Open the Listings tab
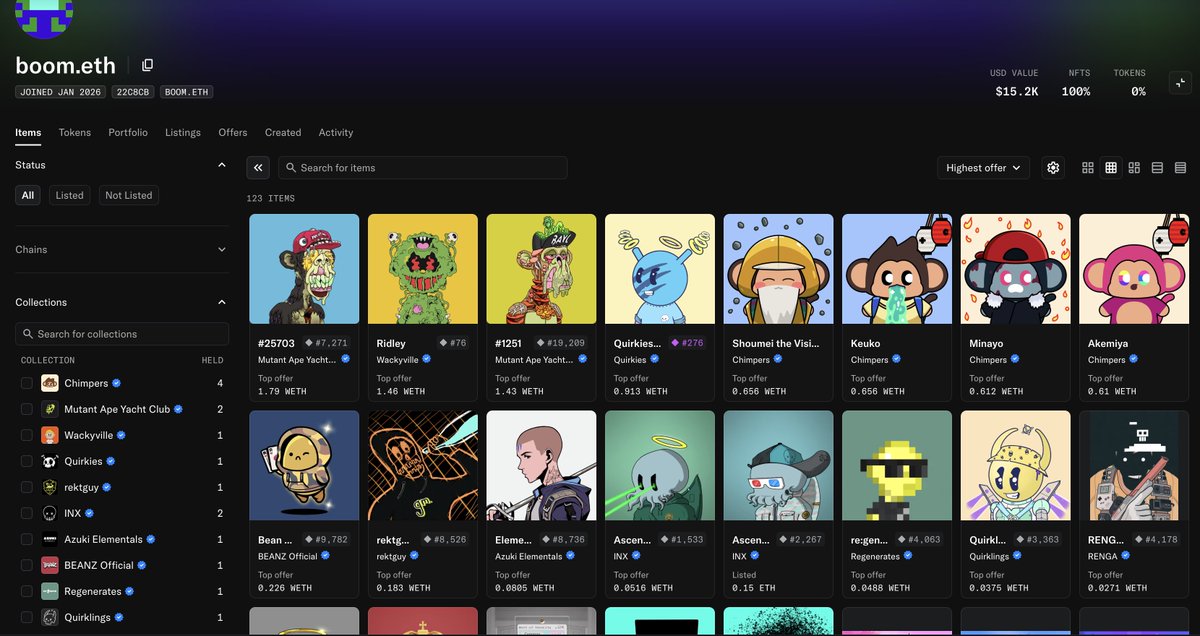 183,132
